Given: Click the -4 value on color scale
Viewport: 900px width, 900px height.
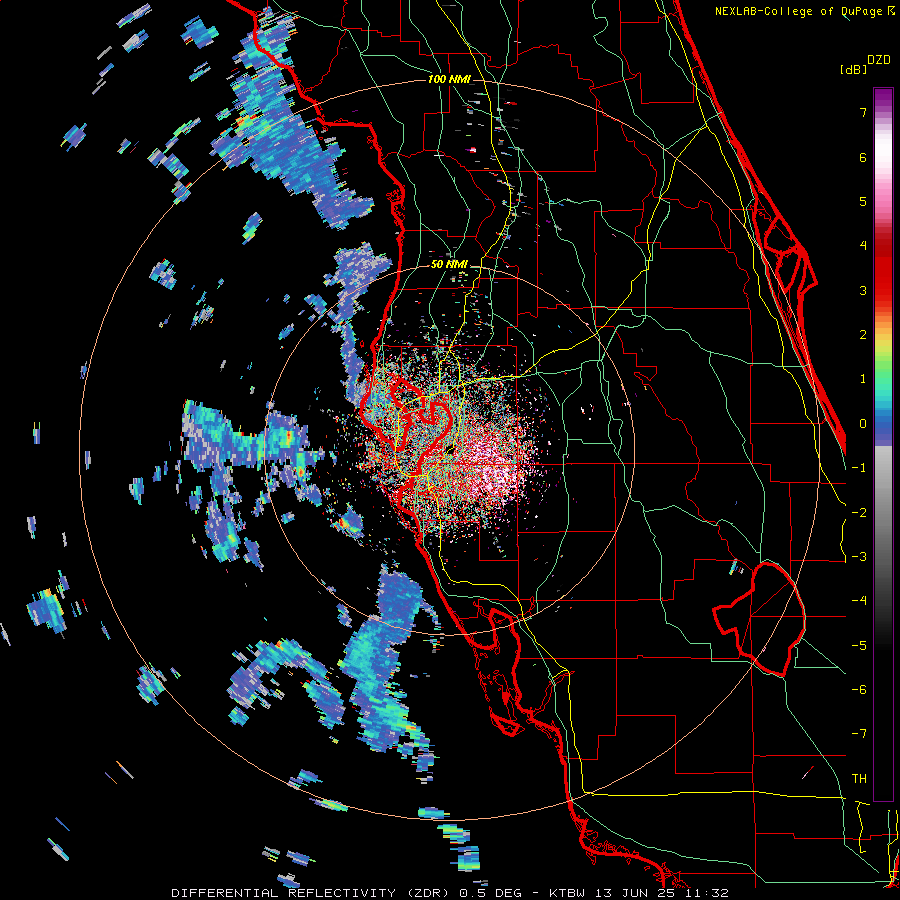Looking at the screenshot, I should tap(859, 601).
